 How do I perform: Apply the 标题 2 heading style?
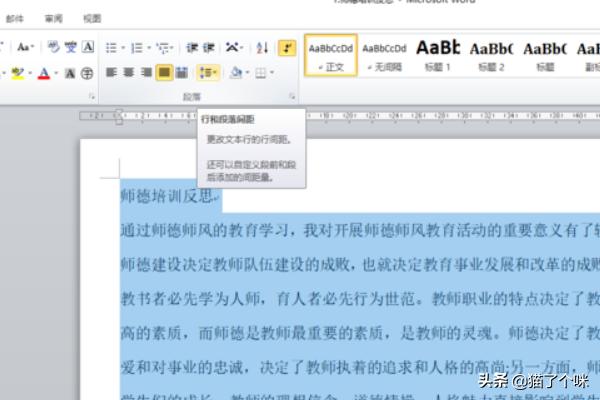point(491,56)
